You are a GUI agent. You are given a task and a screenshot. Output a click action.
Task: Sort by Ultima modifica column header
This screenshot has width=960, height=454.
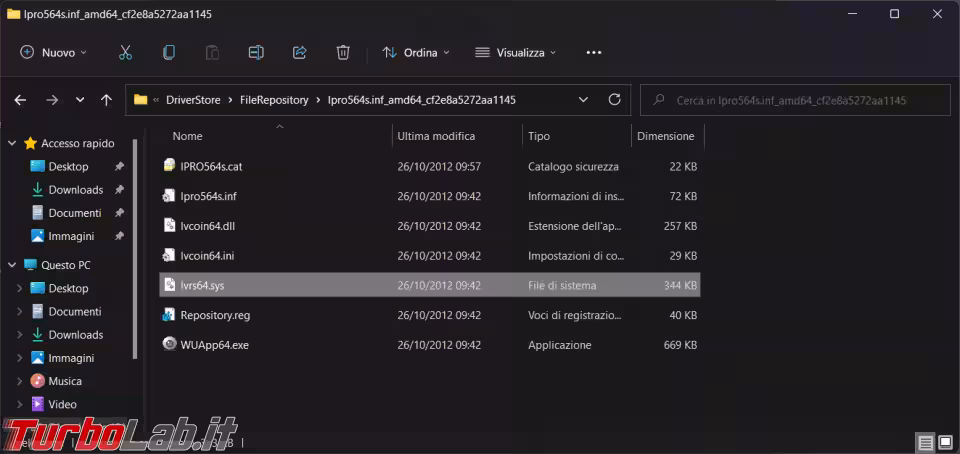click(x=436, y=136)
